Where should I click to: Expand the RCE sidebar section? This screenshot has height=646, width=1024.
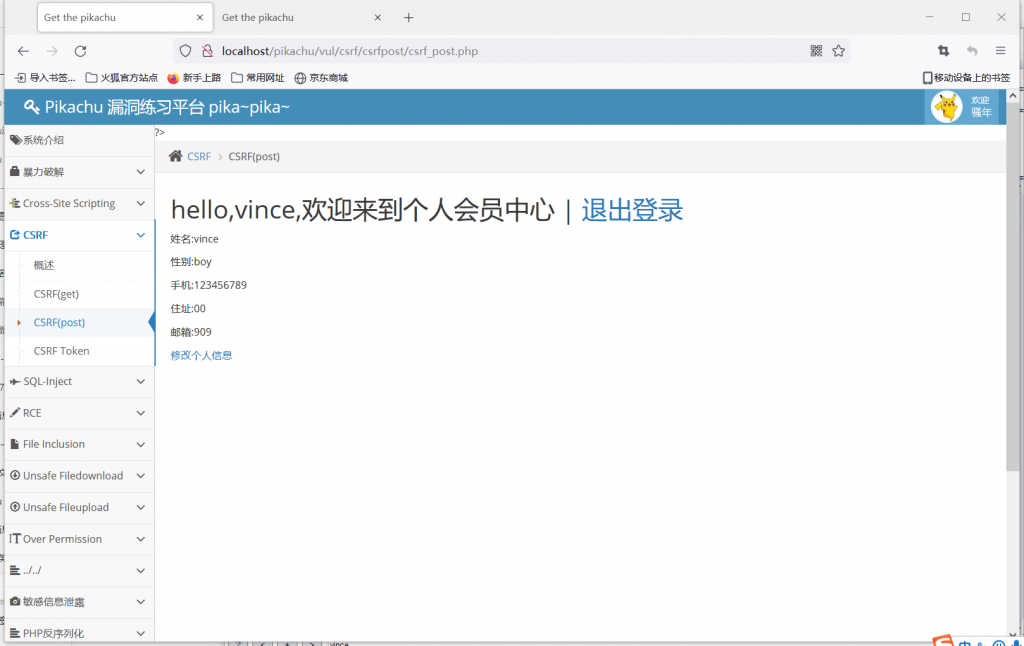(x=78, y=413)
